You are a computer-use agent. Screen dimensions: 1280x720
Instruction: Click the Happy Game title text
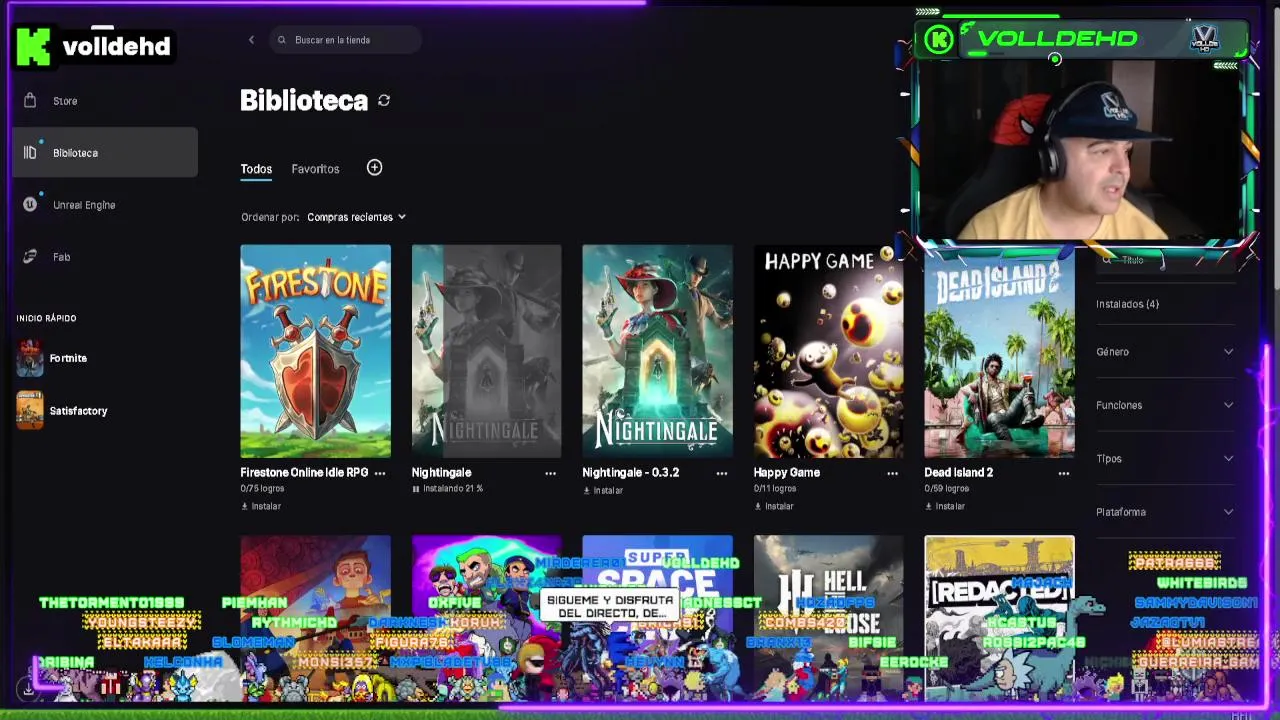pos(786,472)
